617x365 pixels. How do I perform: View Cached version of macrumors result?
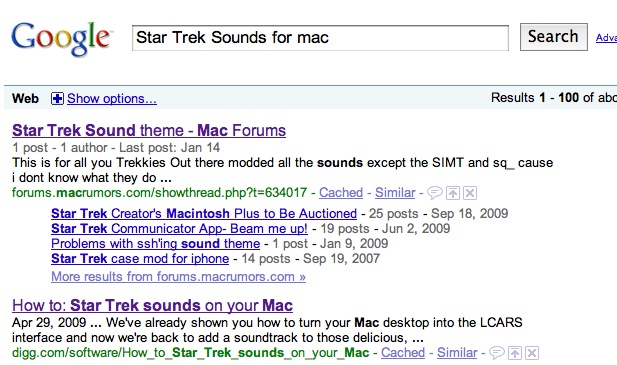click(341, 193)
